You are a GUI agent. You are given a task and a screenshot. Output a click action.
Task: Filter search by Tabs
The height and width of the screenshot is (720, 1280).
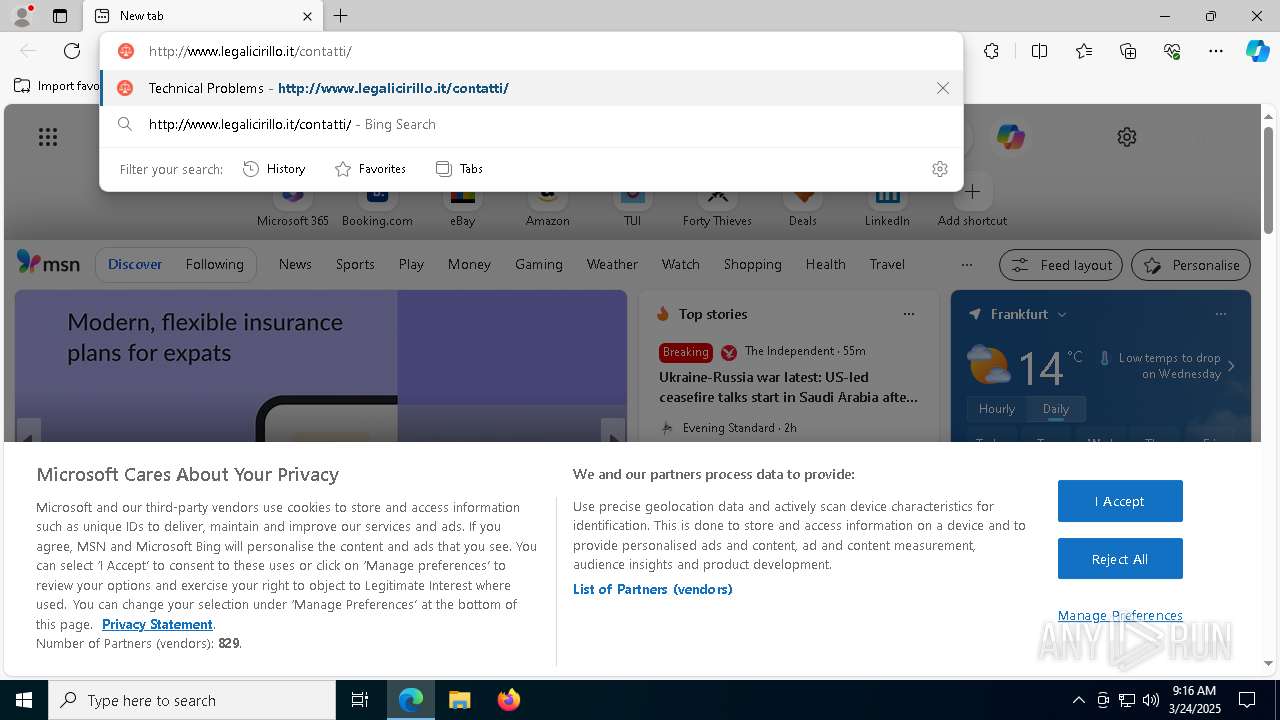[460, 169]
